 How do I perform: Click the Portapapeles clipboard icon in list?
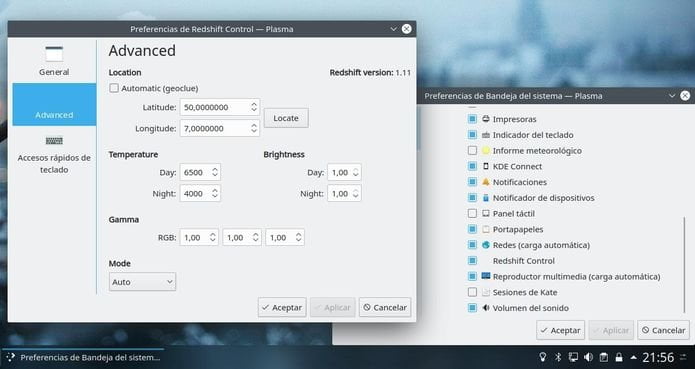click(486, 229)
